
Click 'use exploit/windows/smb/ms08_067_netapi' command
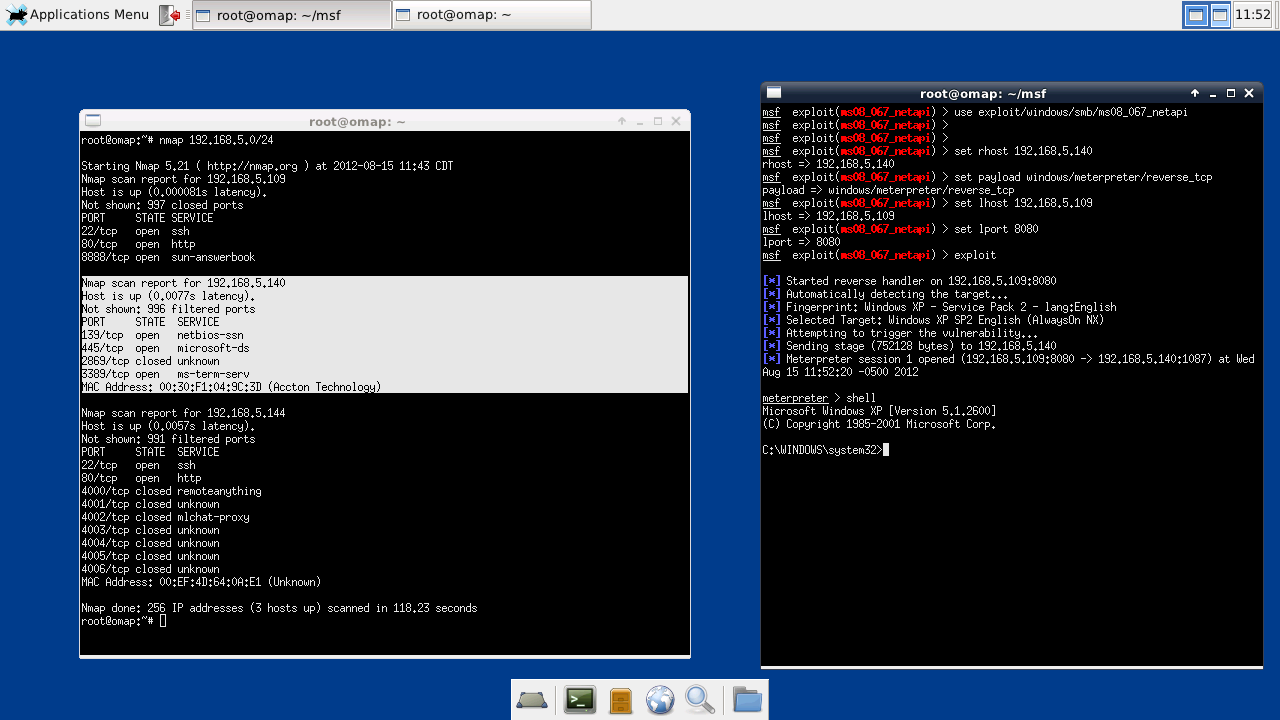click(1071, 112)
